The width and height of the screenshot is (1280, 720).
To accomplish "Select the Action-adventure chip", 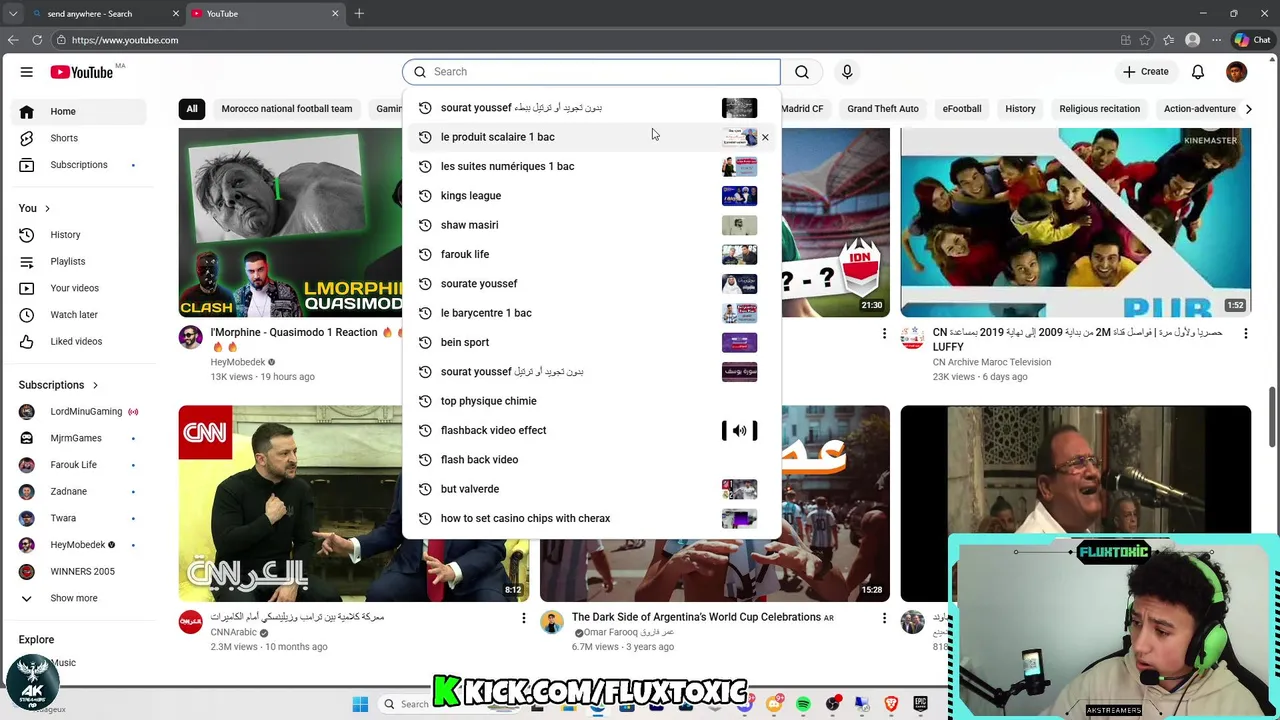I will [x=1199, y=109].
